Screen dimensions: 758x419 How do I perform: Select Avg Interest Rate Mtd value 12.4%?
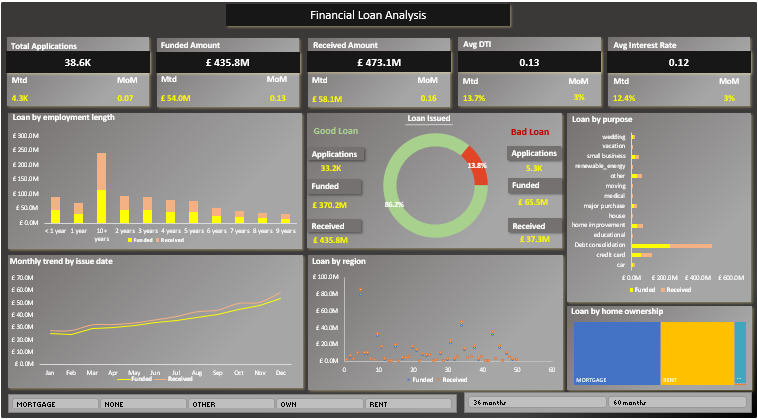pos(624,98)
